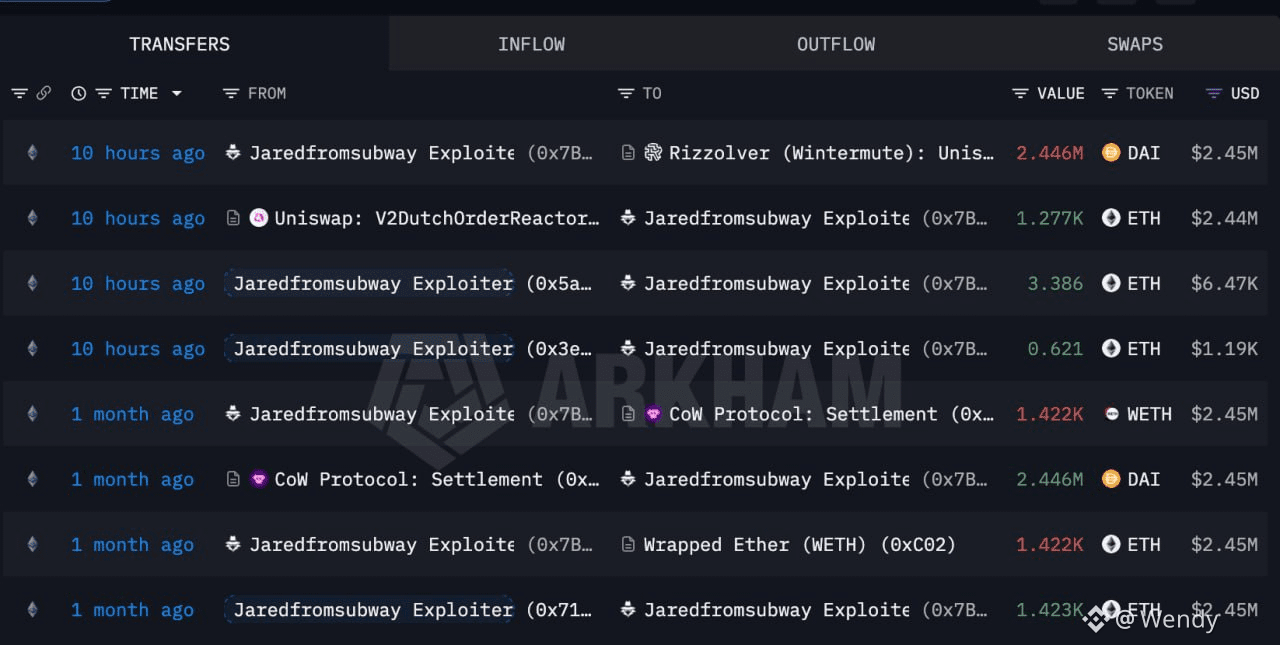This screenshot has height=645, width=1280.
Task: Open '1 month ago' link in Wrapped Ether row
Action: click(132, 545)
